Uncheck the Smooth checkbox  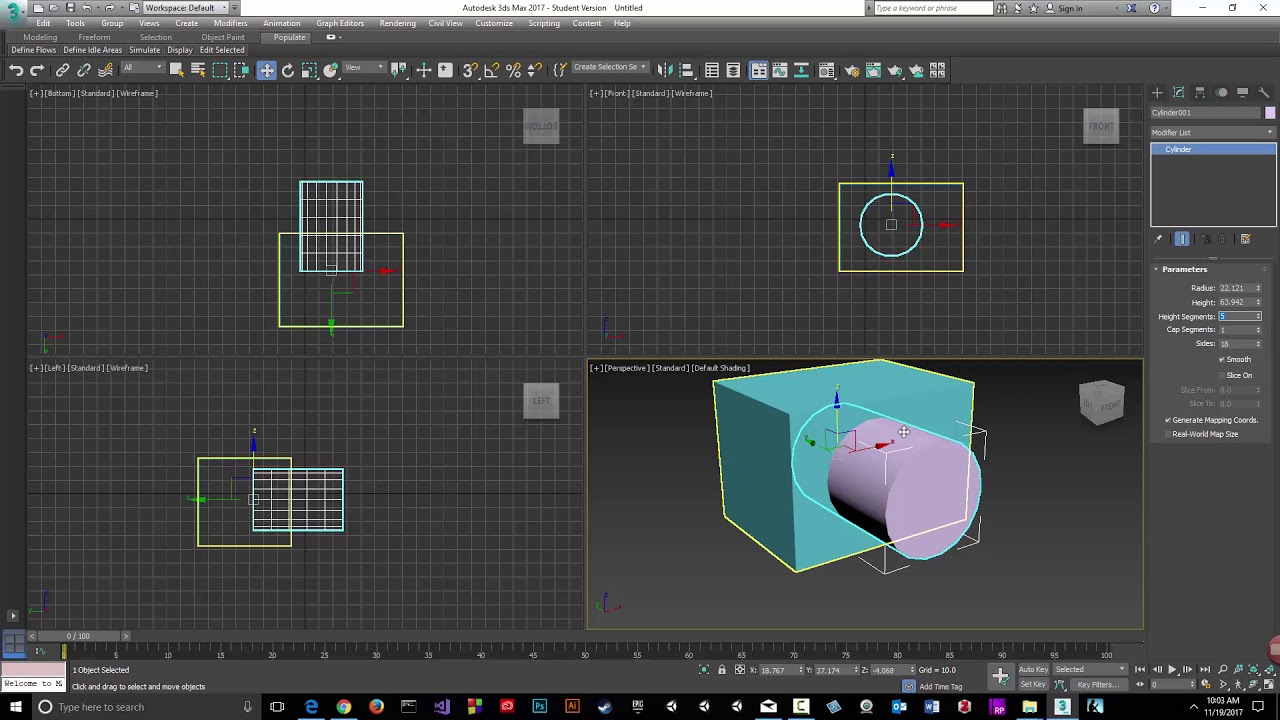(1221, 359)
